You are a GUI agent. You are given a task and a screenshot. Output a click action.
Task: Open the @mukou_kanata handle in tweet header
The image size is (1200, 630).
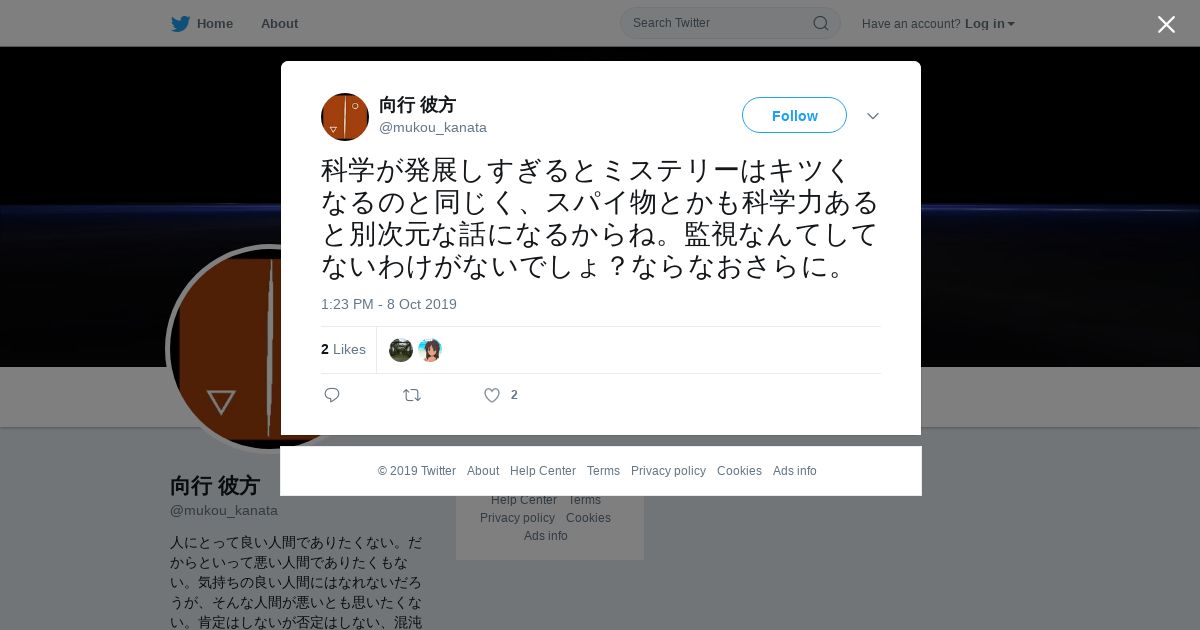coord(433,128)
